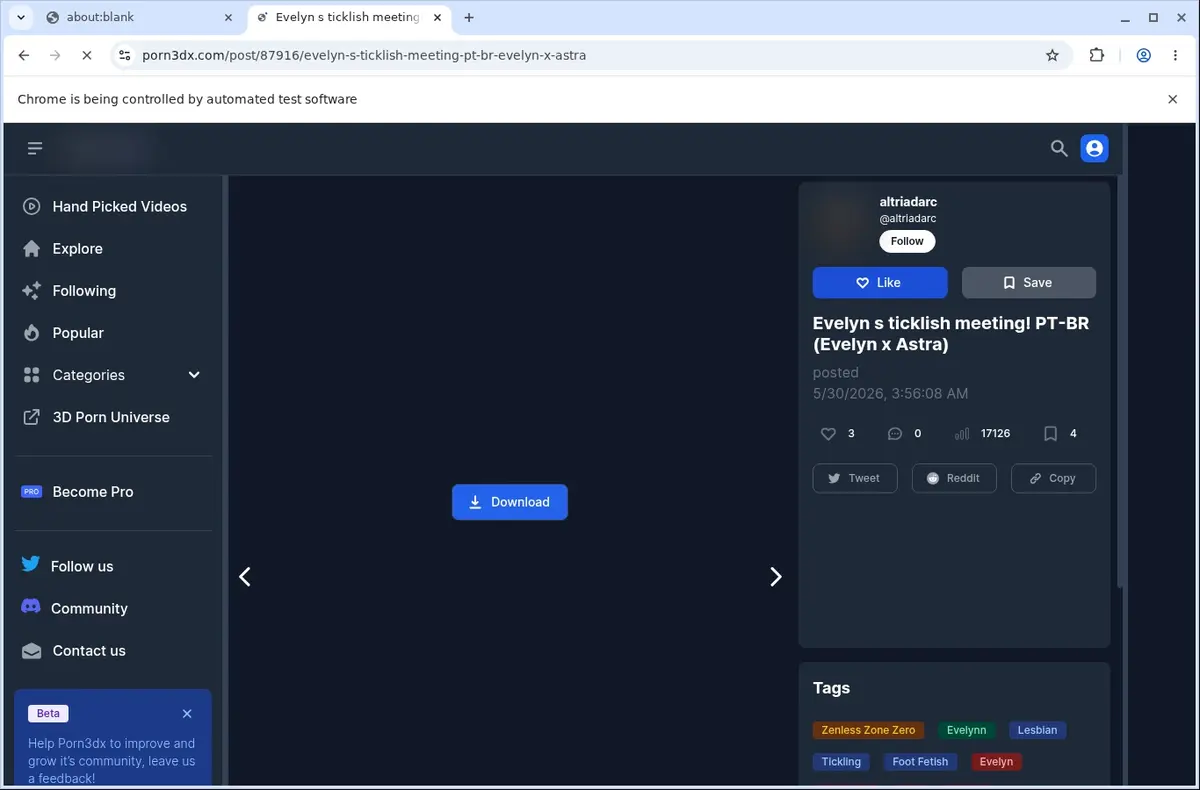Copy the post link
Image resolution: width=1200 pixels, height=790 pixels.
pyautogui.click(x=1053, y=478)
